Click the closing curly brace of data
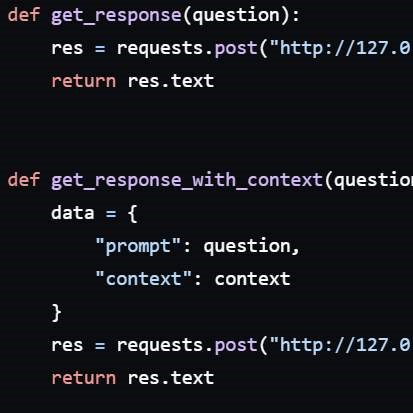 (x=56, y=313)
